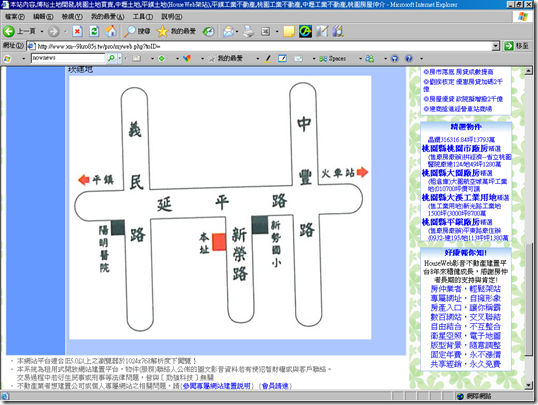The width and height of the screenshot is (538, 405).
Task: Click the MSN butterfly icon
Action: click(x=187, y=58)
